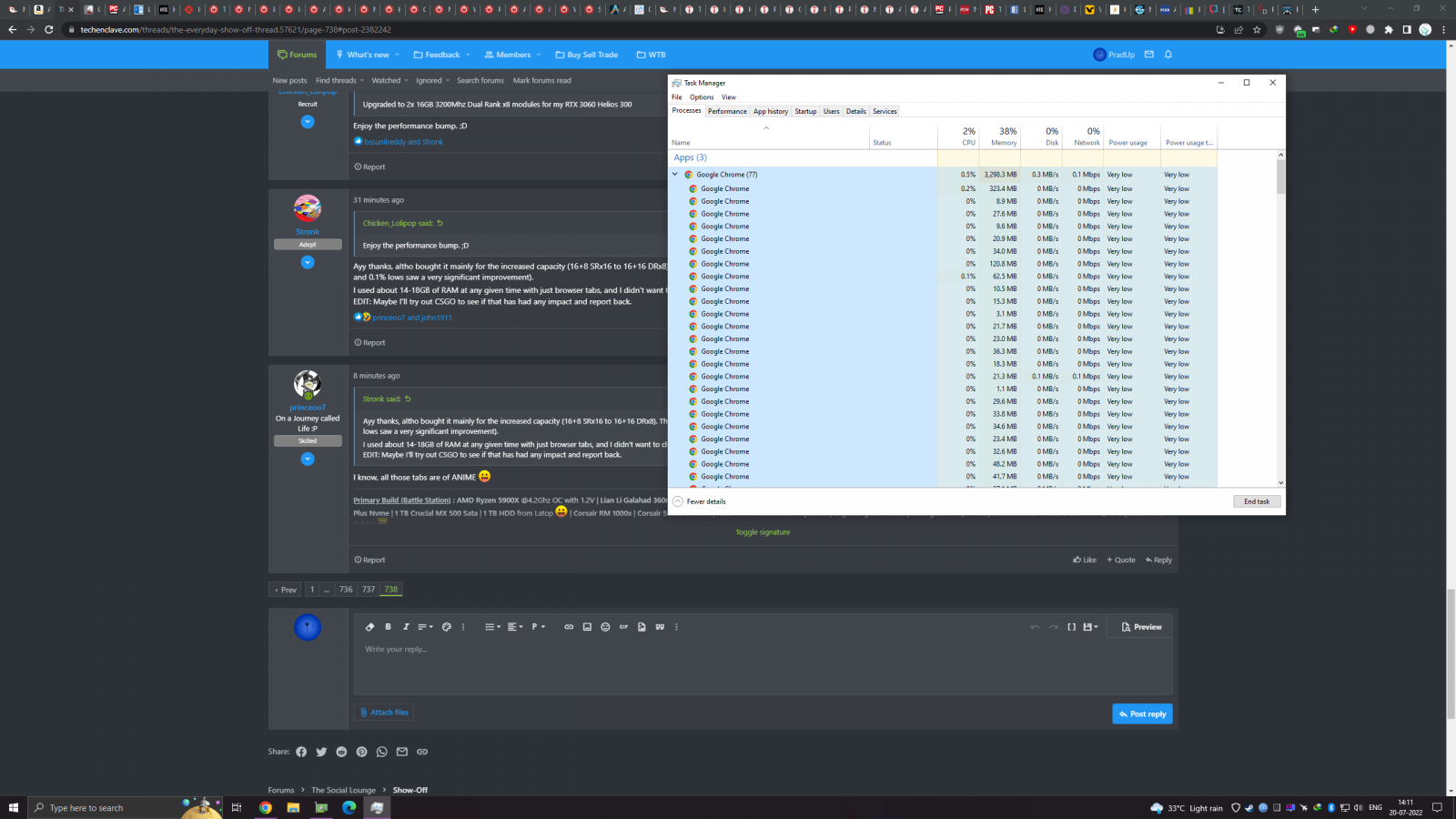Open Microsoft Edge from the taskbar

349,807
